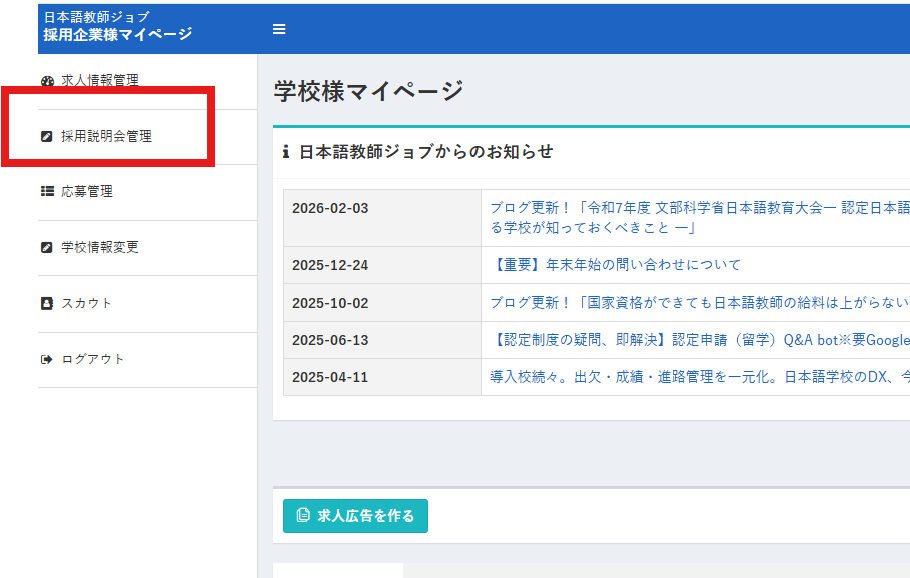Open 採用説明会管理 in the sidebar
The width and height of the screenshot is (910, 578).
point(106,136)
